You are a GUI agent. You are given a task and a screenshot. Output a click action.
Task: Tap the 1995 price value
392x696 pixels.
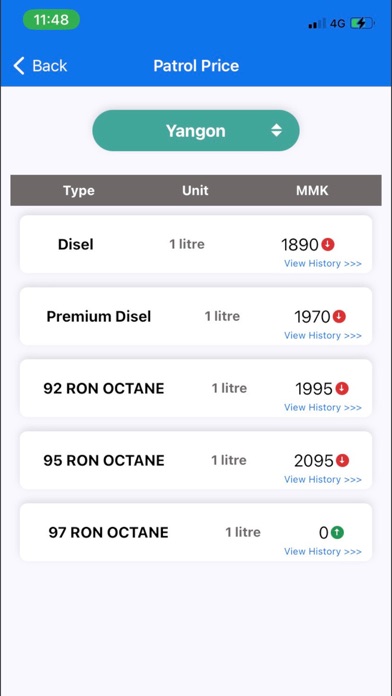pos(314,389)
